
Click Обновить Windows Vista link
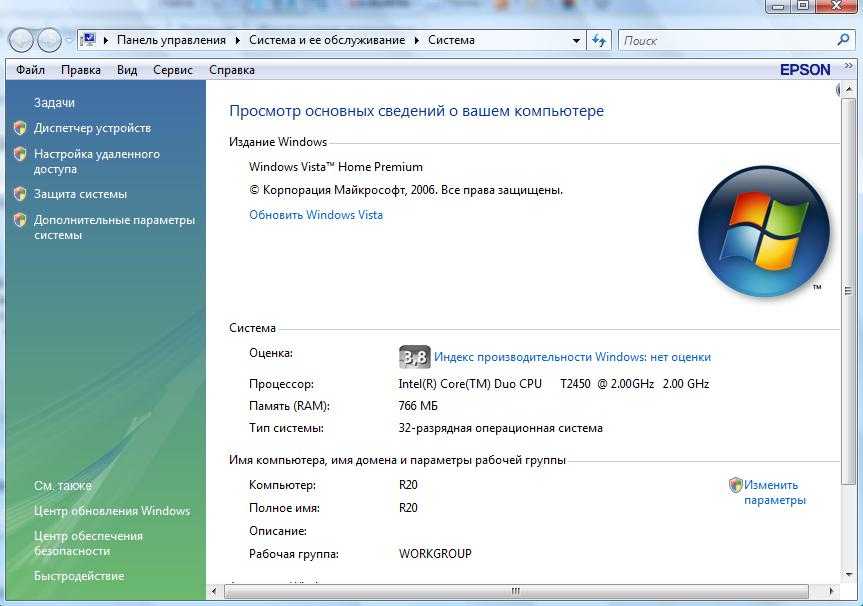(316, 215)
